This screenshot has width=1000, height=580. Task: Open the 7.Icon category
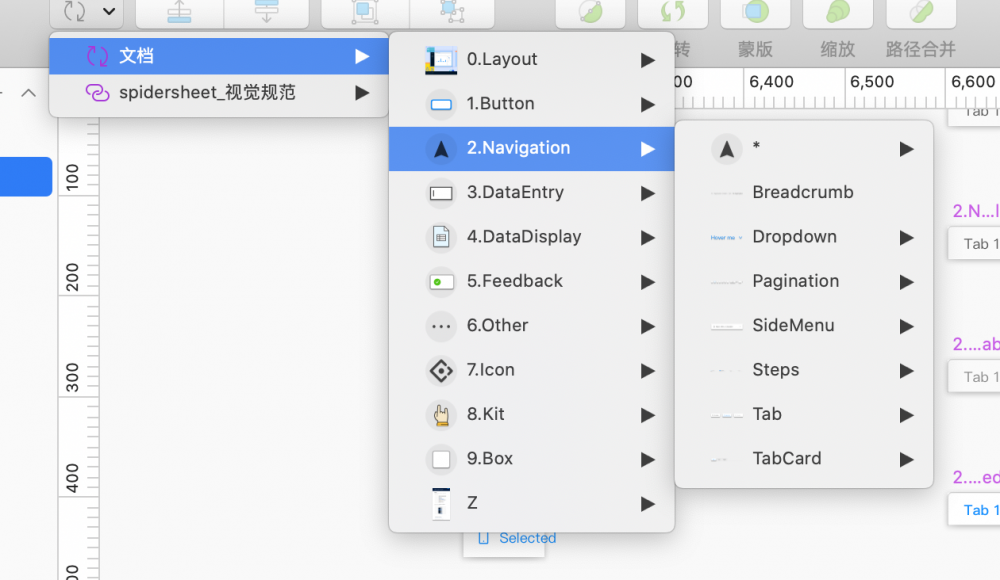[531, 370]
